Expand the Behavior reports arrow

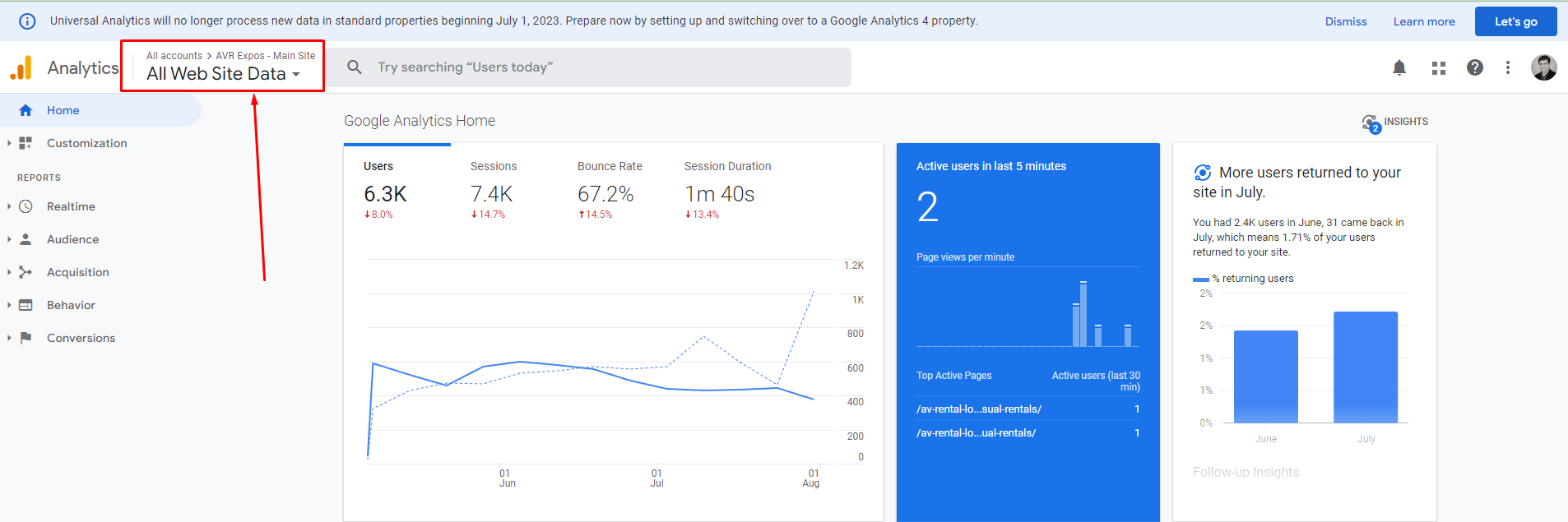coord(9,305)
